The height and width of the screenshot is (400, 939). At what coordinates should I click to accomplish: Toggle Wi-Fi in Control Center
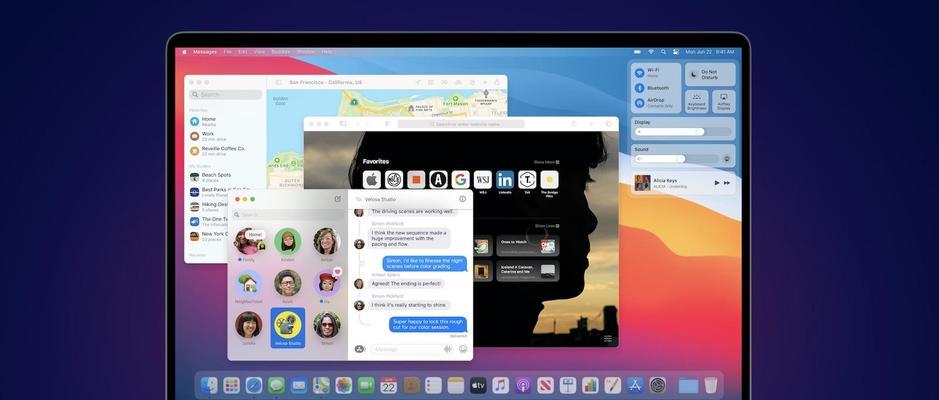pos(640,72)
